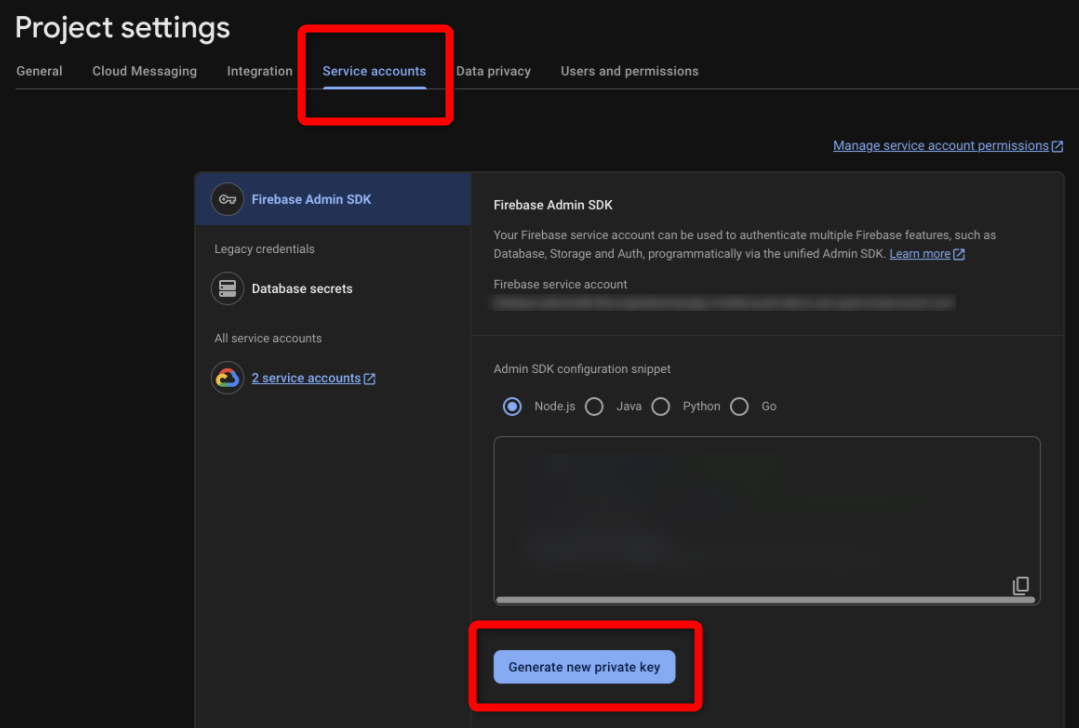
Task: Select the Python radio button
Action: (661, 407)
